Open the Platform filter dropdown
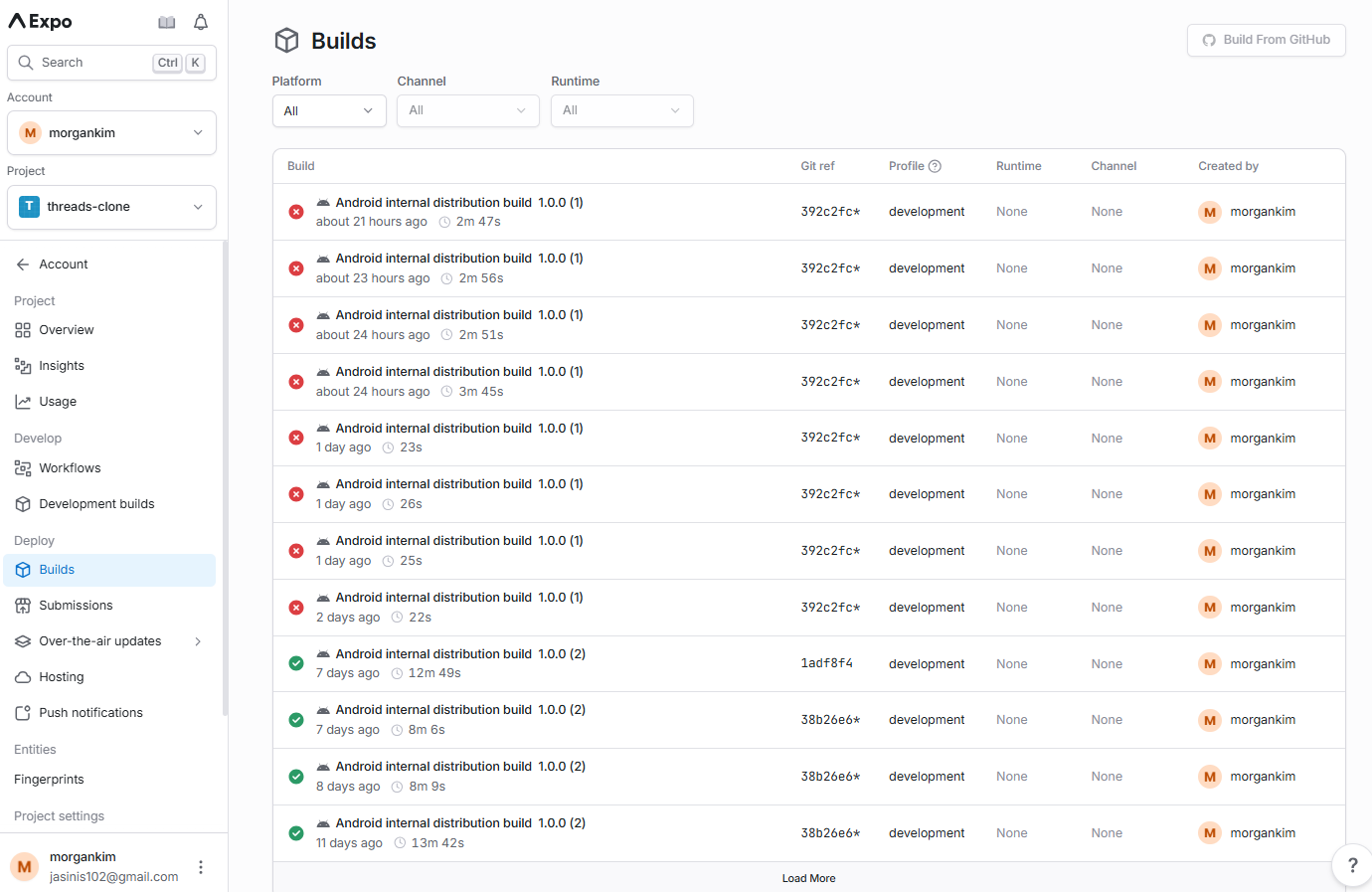 (x=329, y=110)
